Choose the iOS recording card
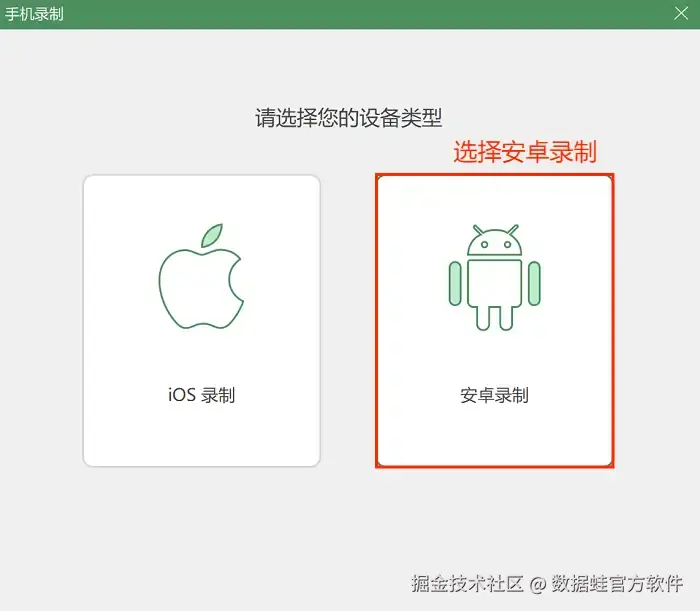The image size is (700, 611). (201, 320)
